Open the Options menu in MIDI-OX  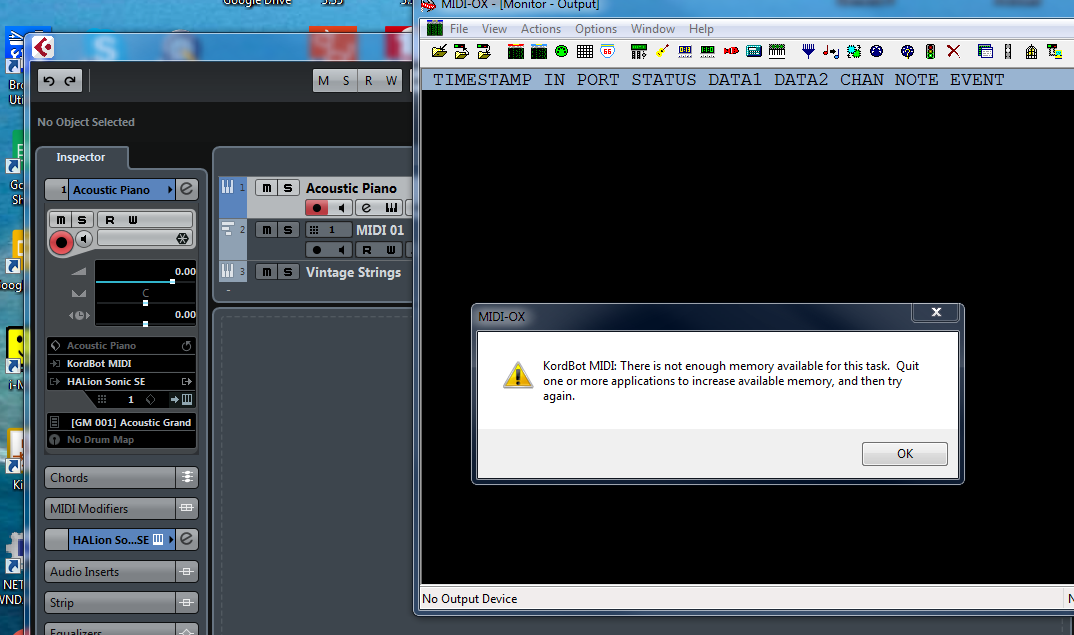click(x=596, y=29)
